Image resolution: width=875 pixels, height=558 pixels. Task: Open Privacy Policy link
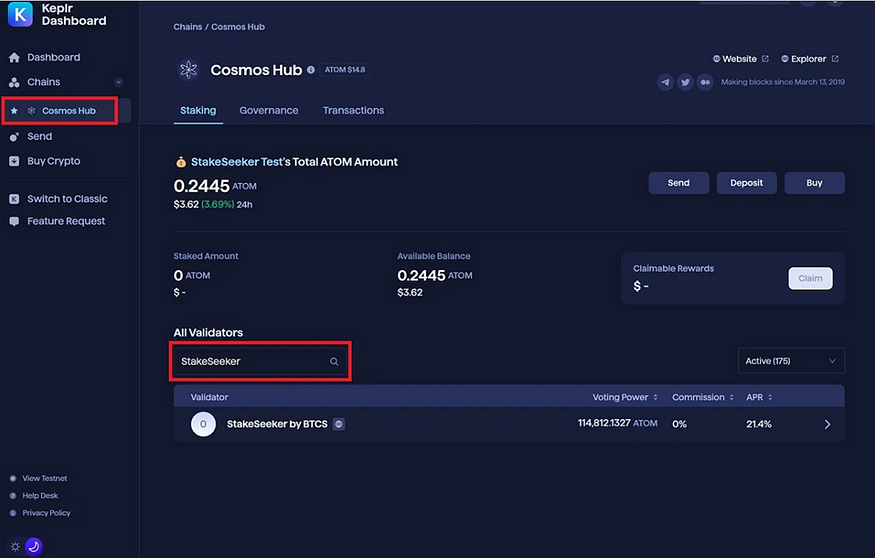coord(46,513)
